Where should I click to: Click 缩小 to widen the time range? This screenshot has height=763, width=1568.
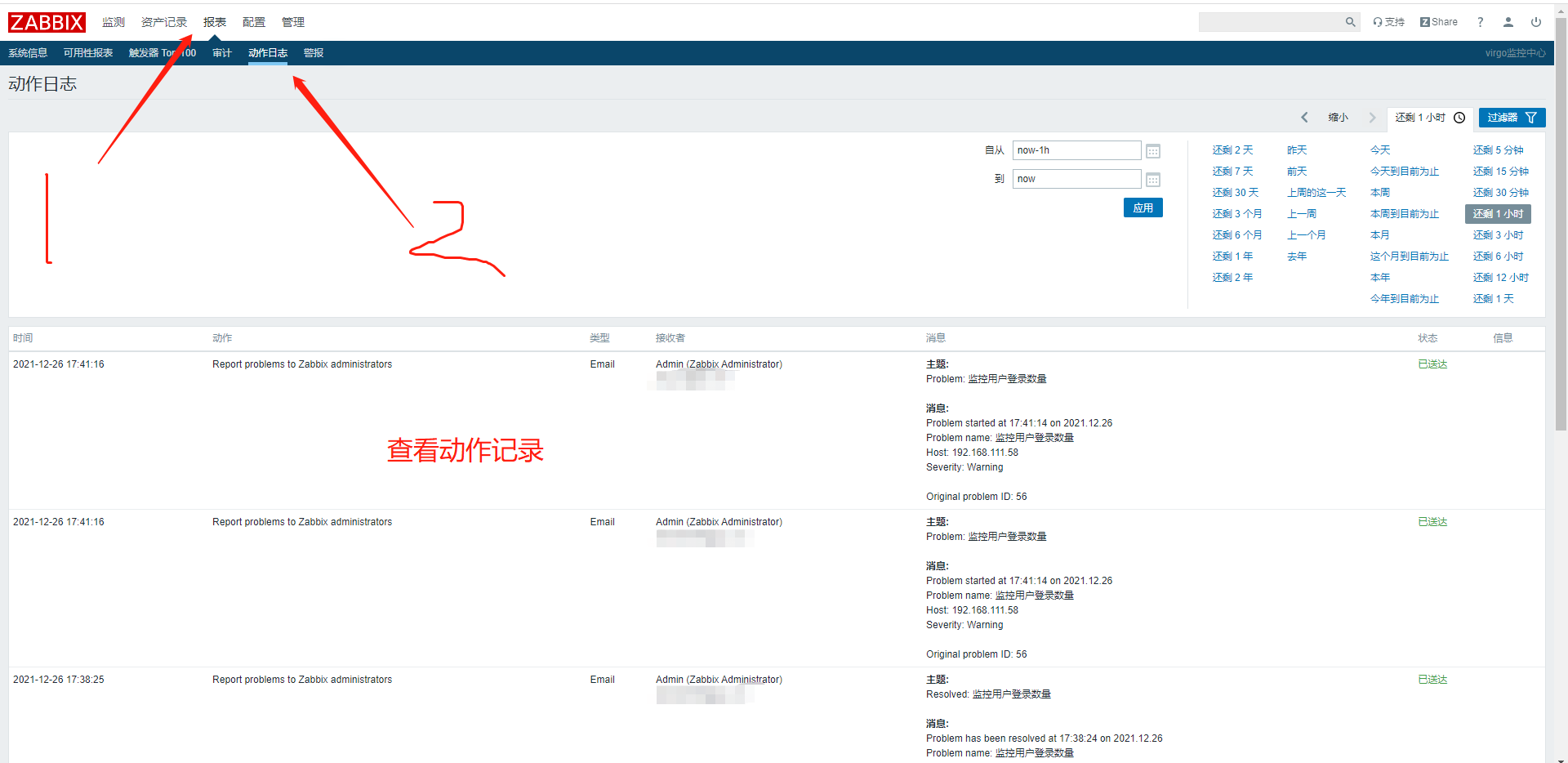click(x=1338, y=117)
